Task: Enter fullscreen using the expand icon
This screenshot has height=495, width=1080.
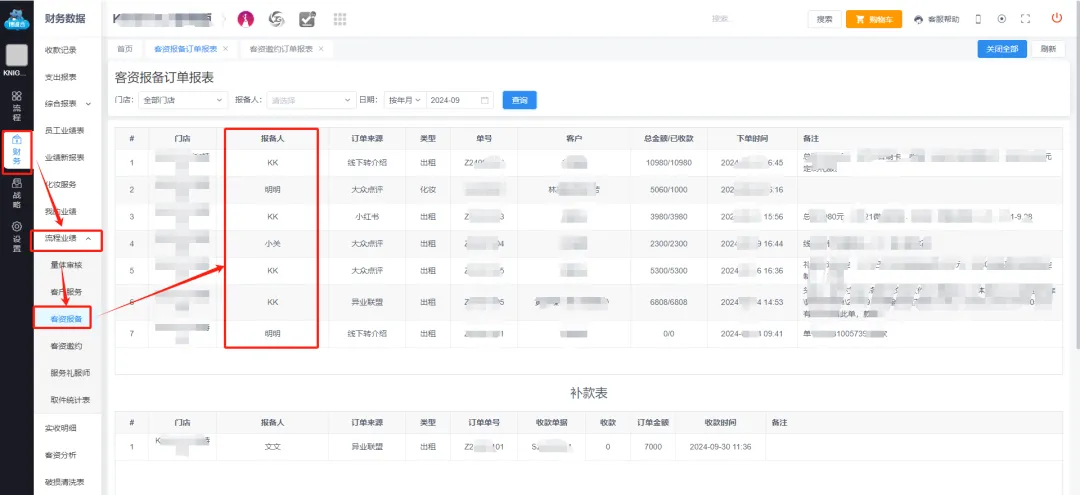Action: click(1025, 19)
